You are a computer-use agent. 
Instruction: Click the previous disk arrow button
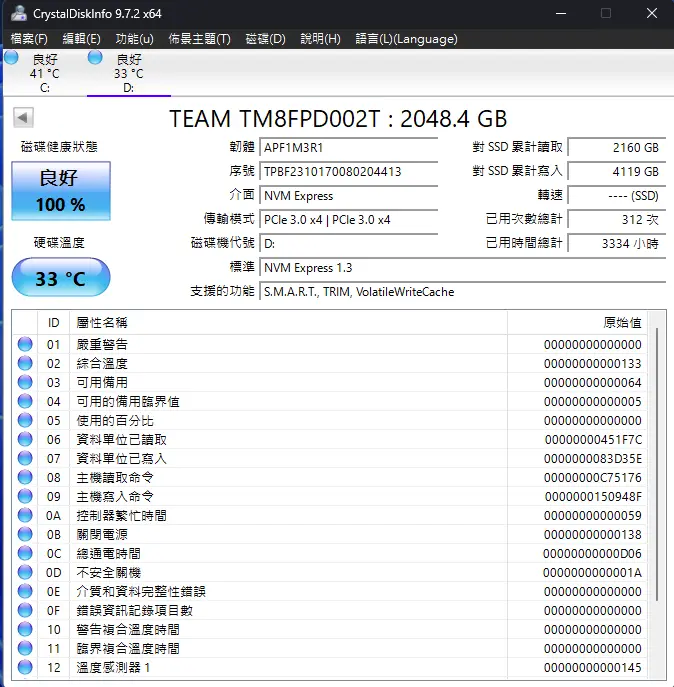[22, 118]
